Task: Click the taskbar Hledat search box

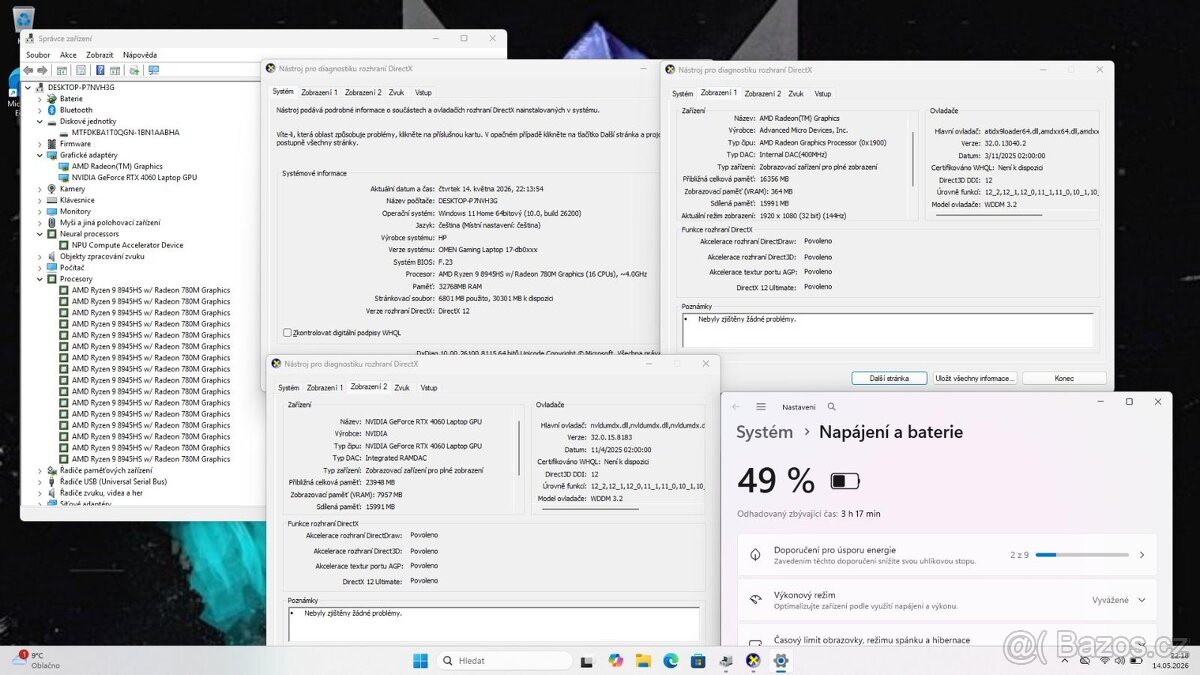Action: pyautogui.click(x=503, y=660)
